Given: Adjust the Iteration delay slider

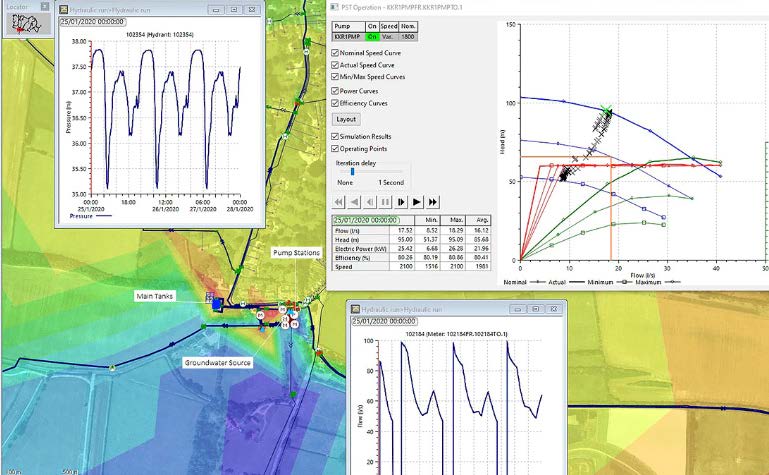Looking at the screenshot, I should (352, 171).
